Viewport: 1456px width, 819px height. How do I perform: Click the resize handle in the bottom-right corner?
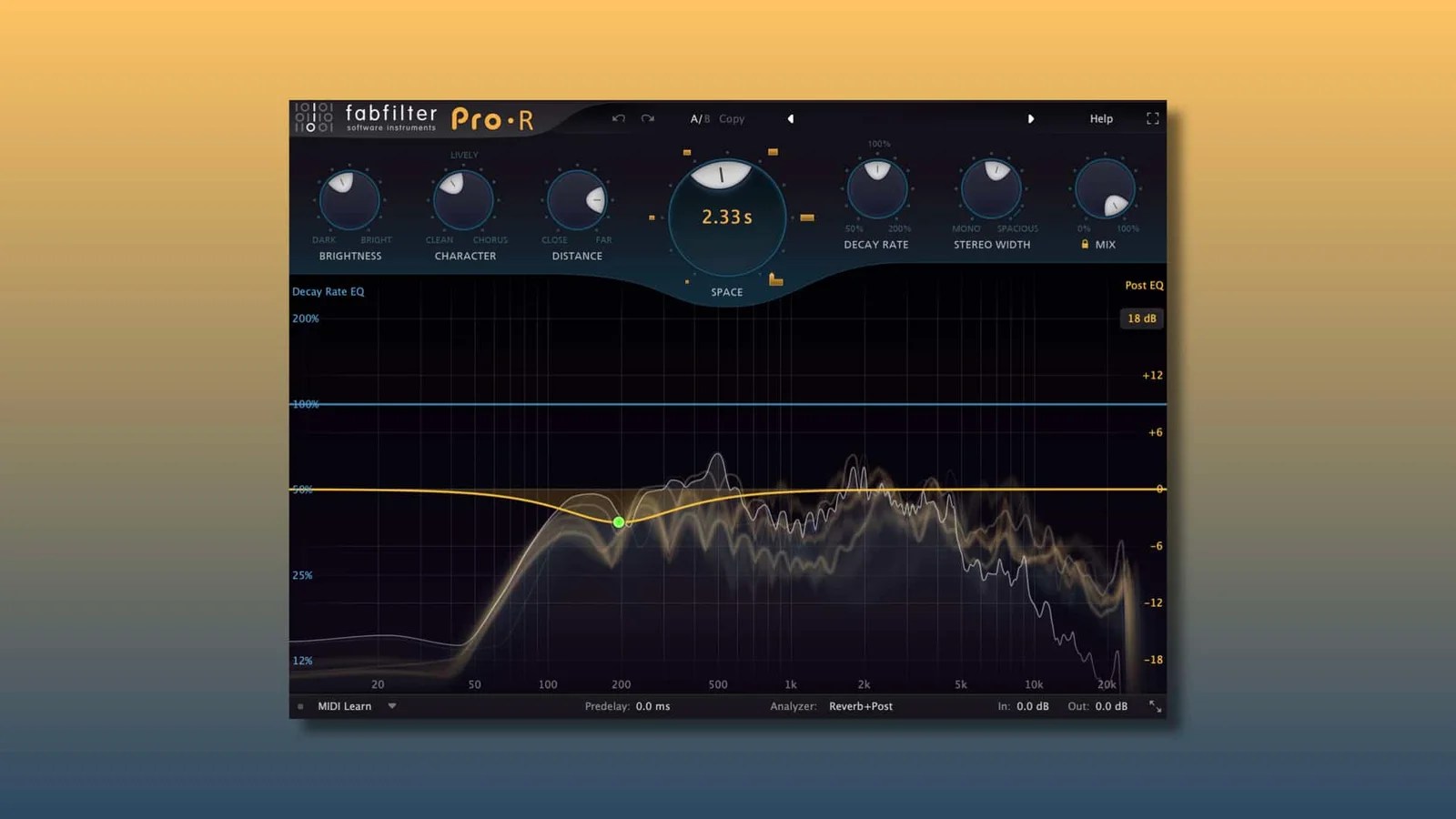pos(1157,706)
